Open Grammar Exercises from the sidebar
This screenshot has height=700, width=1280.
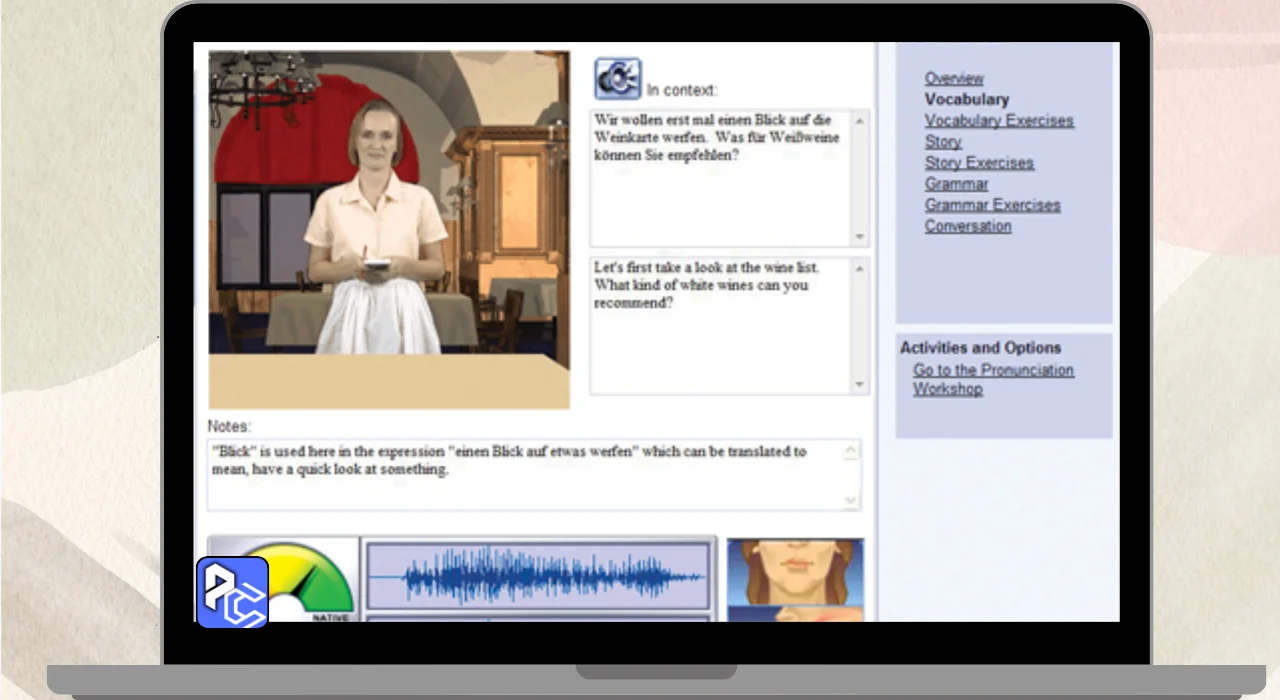[x=992, y=205]
